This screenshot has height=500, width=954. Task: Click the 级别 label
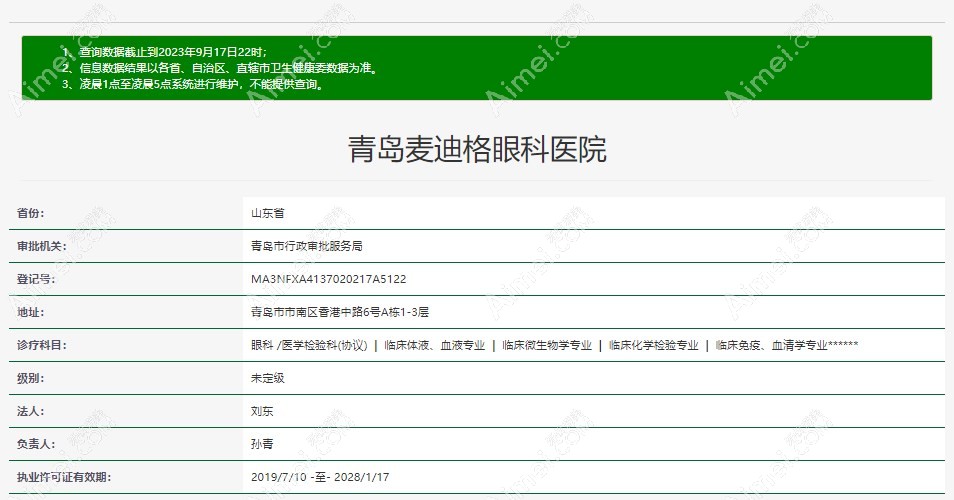[x=30, y=378]
